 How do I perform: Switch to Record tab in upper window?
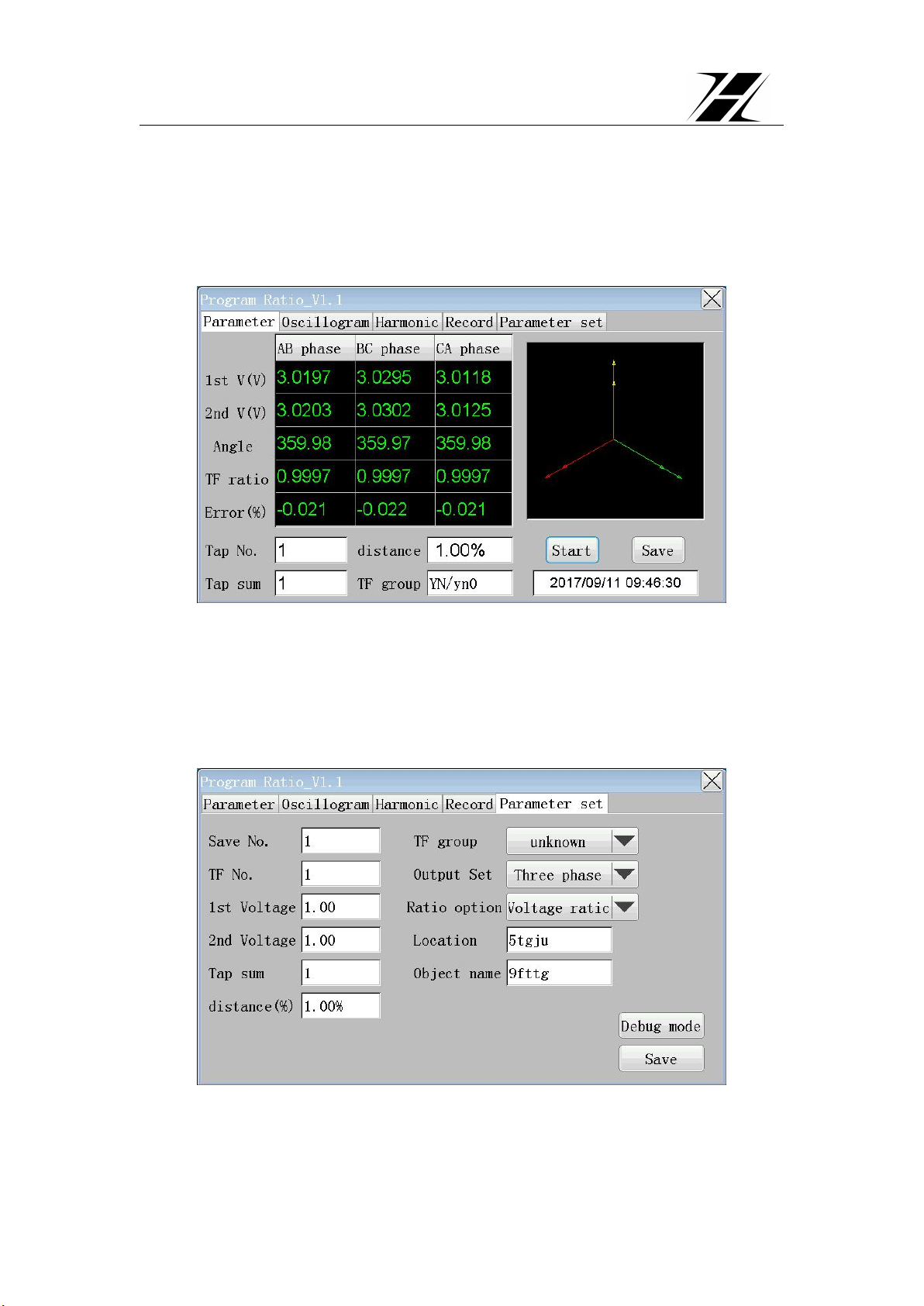[469, 322]
